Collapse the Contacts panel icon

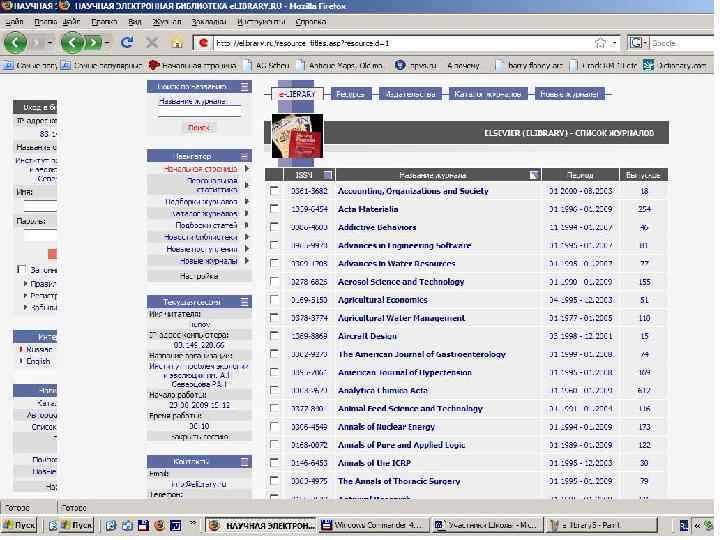point(245,461)
